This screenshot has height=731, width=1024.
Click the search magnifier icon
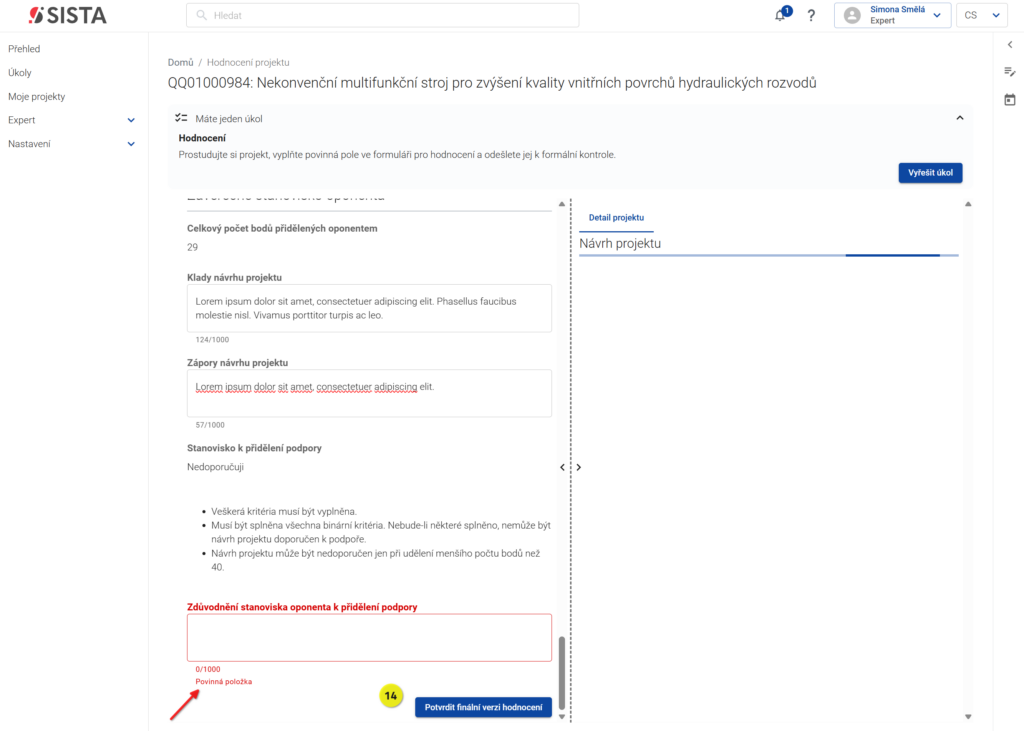[202, 15]
